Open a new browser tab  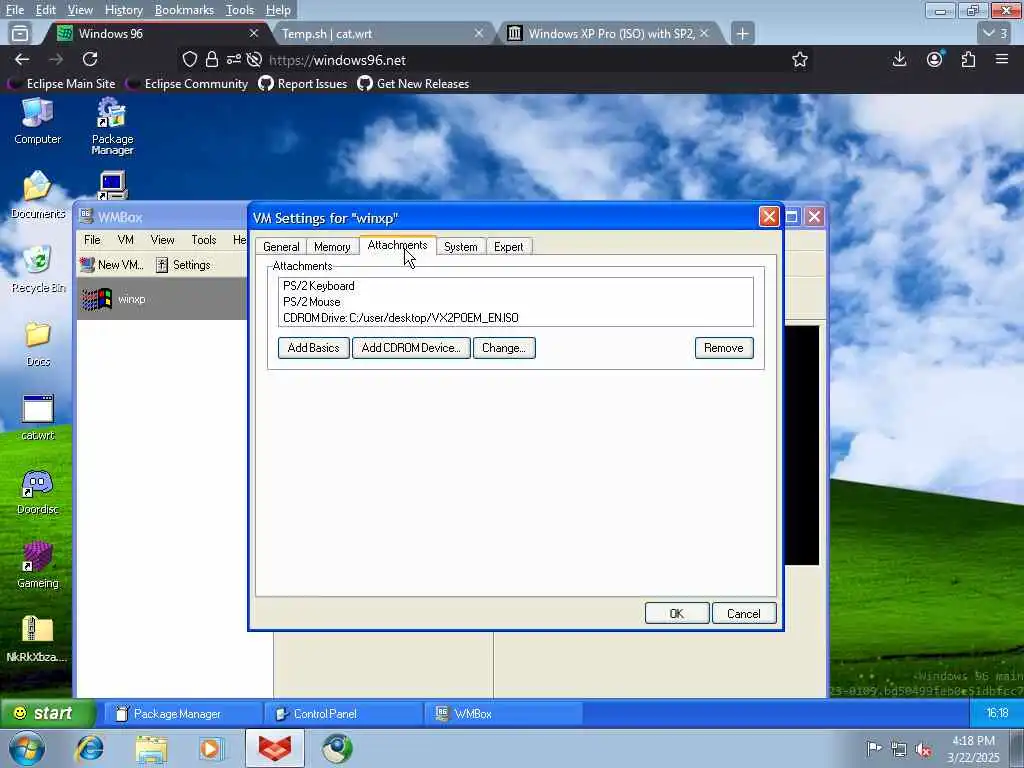pos(742,33)
